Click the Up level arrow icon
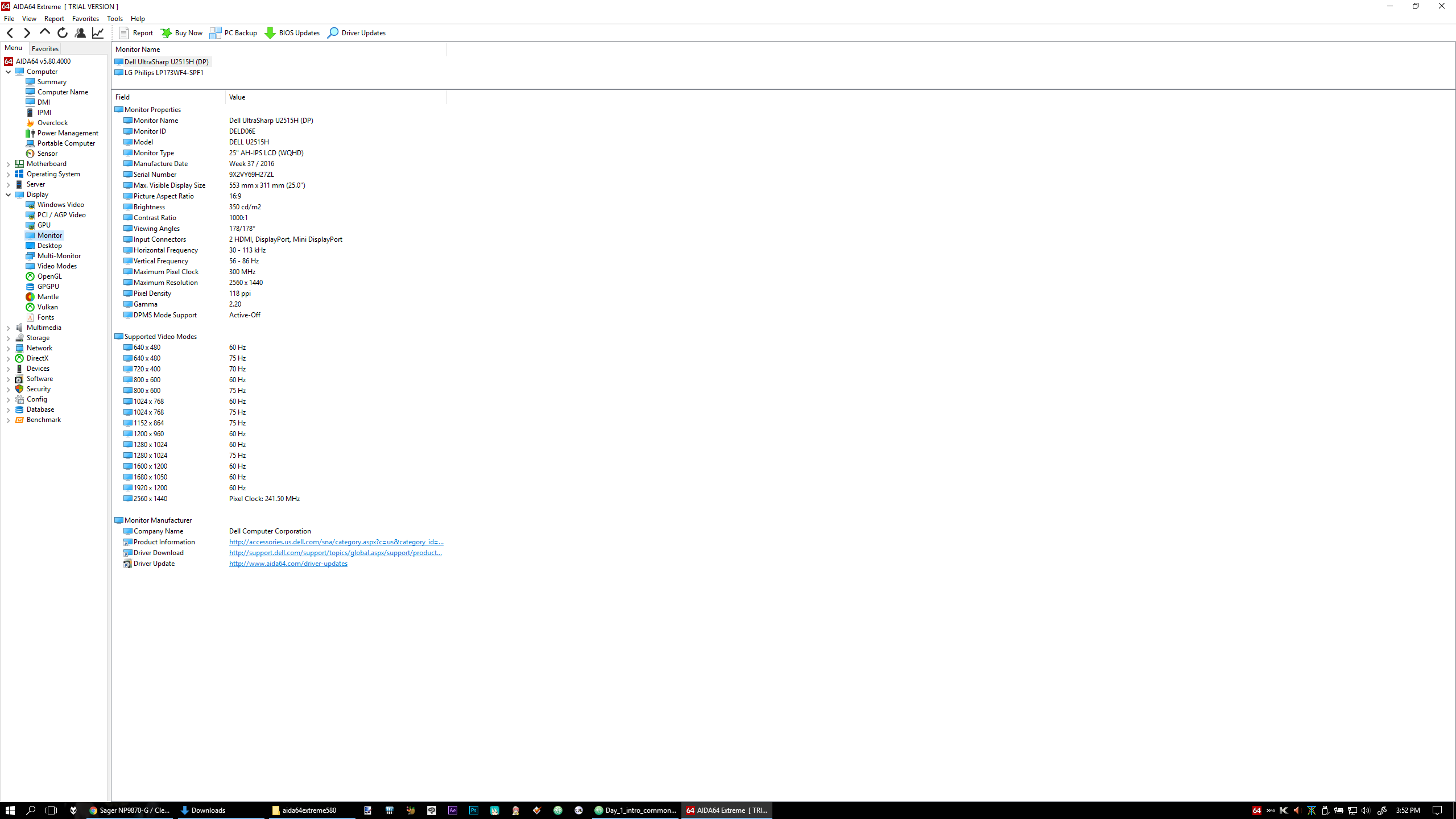 click(x=44, y=33)
